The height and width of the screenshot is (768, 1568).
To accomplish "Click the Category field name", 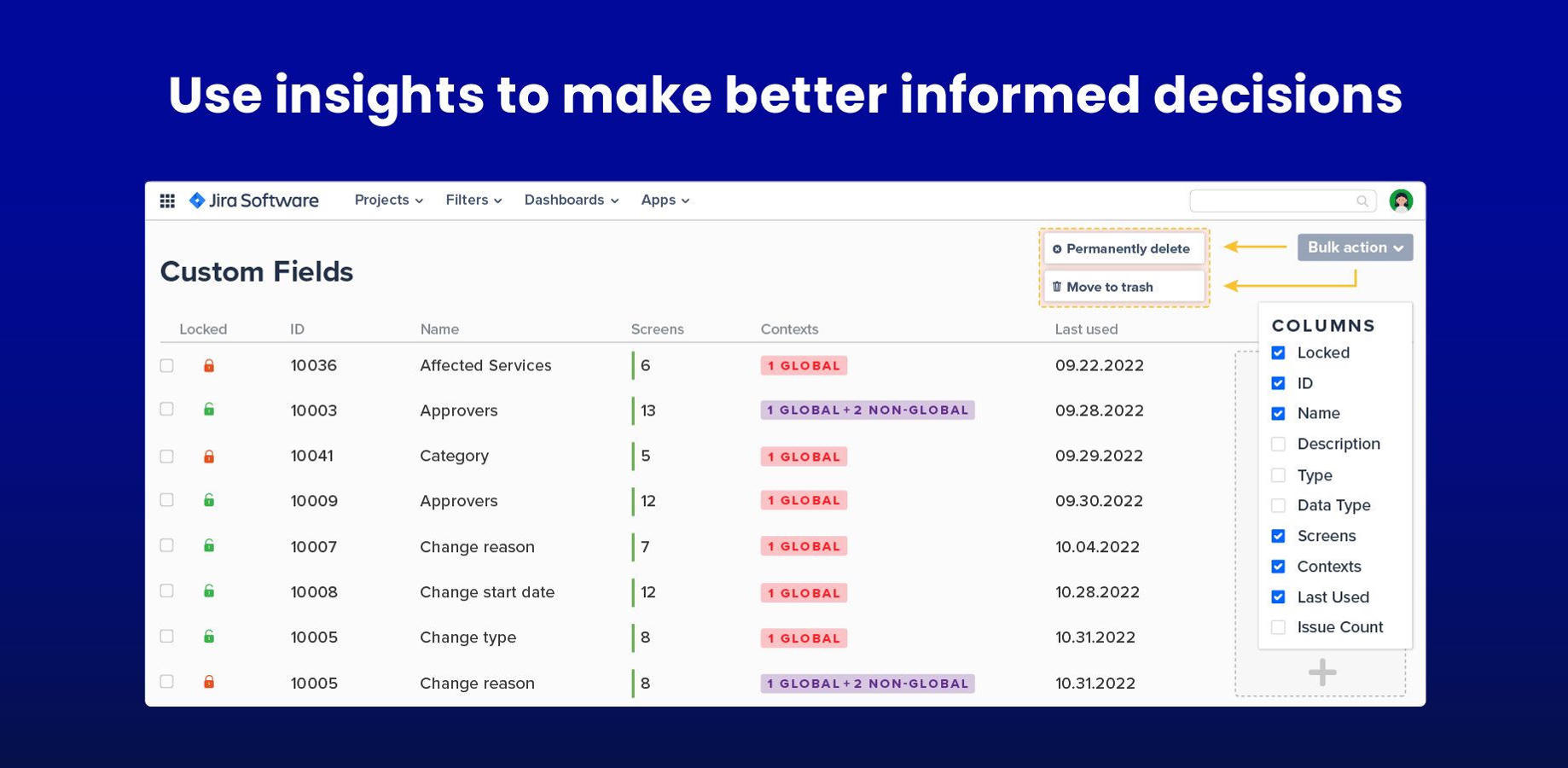I will [454, 456].
